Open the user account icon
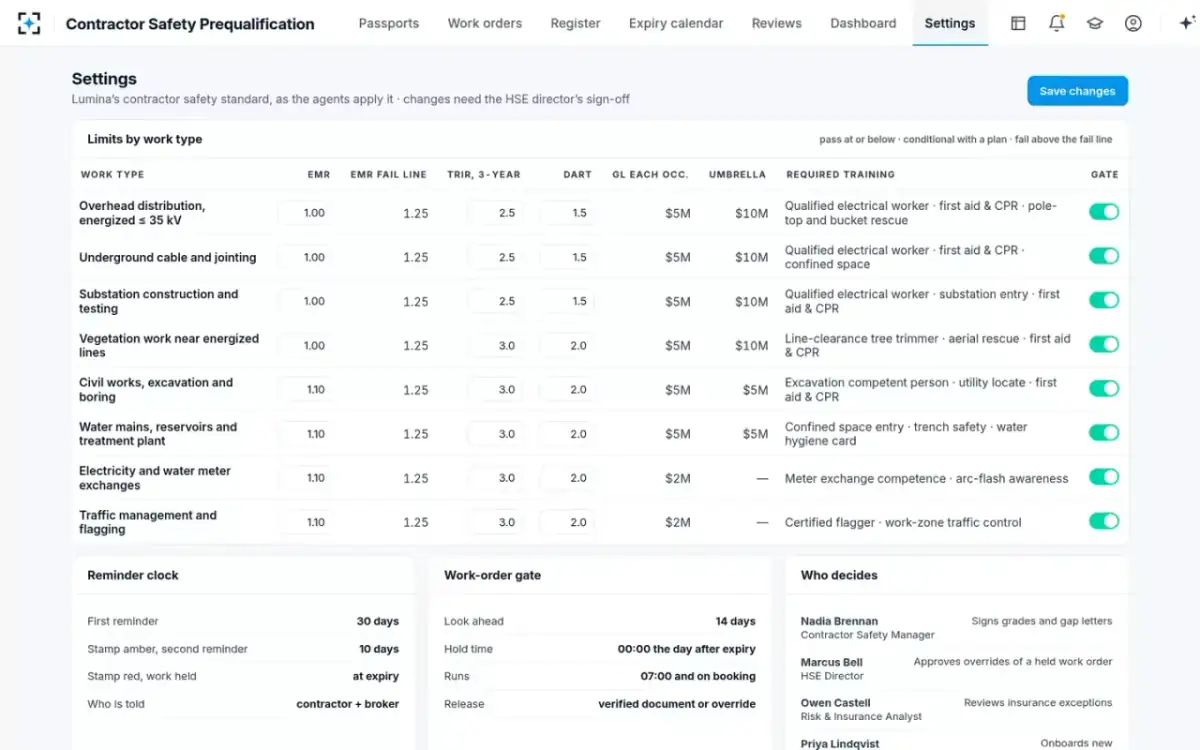Image resolution: width=1200 pixels, height=750 pixels. (x=1133, y=23)
